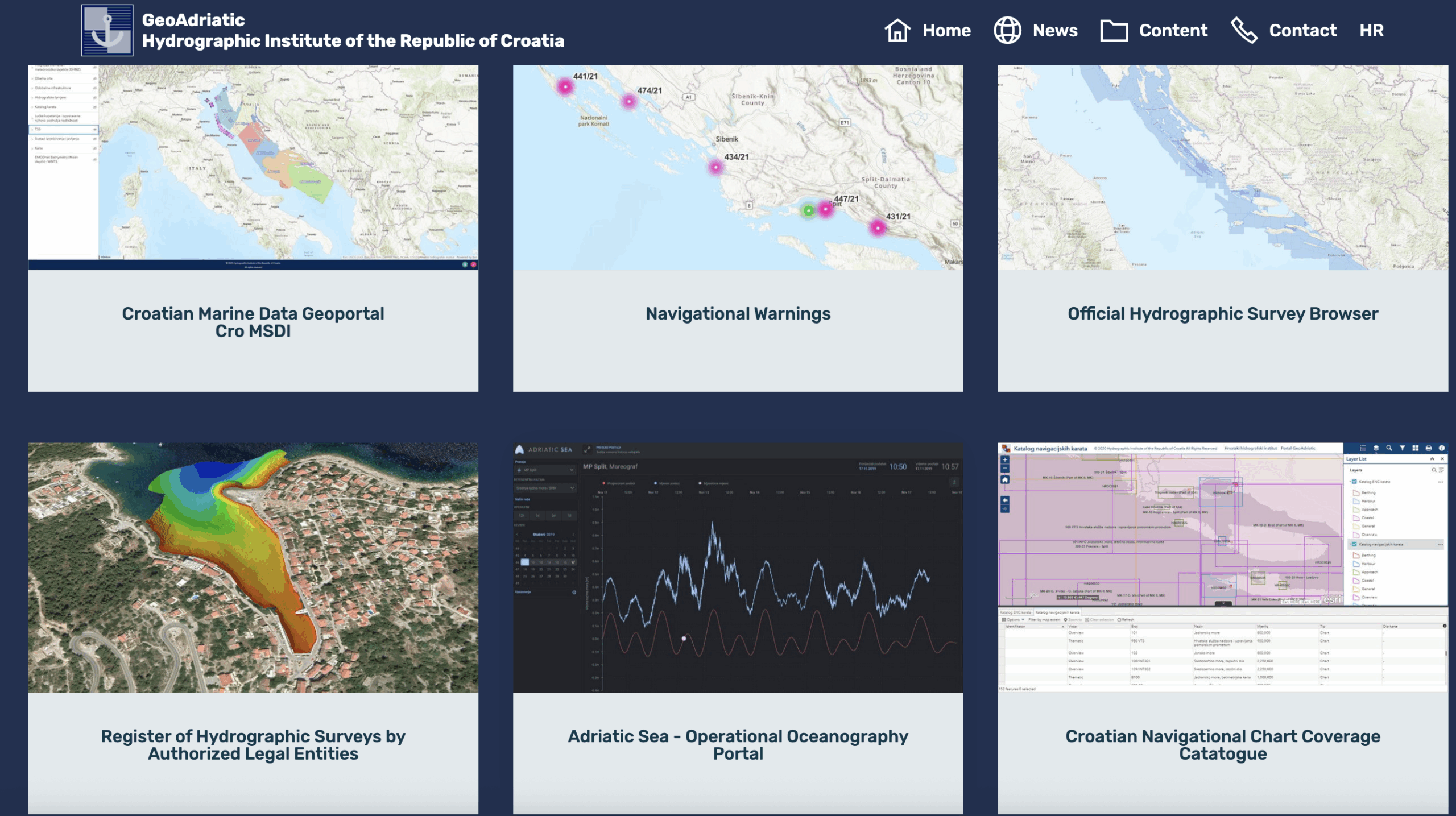Click the pink 474/21 warning marker
The height and width of the screenshot is (816, 1456).
[x=629, y=101]
